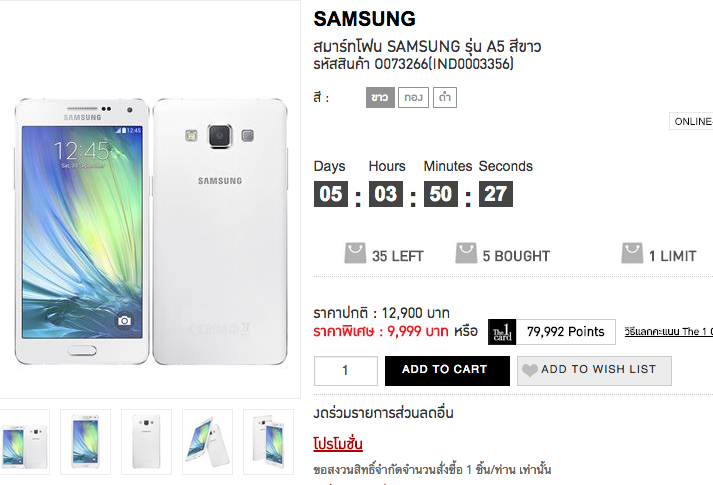
Task: Open The 1 Card points redemption link
Action: pos(668,332)
